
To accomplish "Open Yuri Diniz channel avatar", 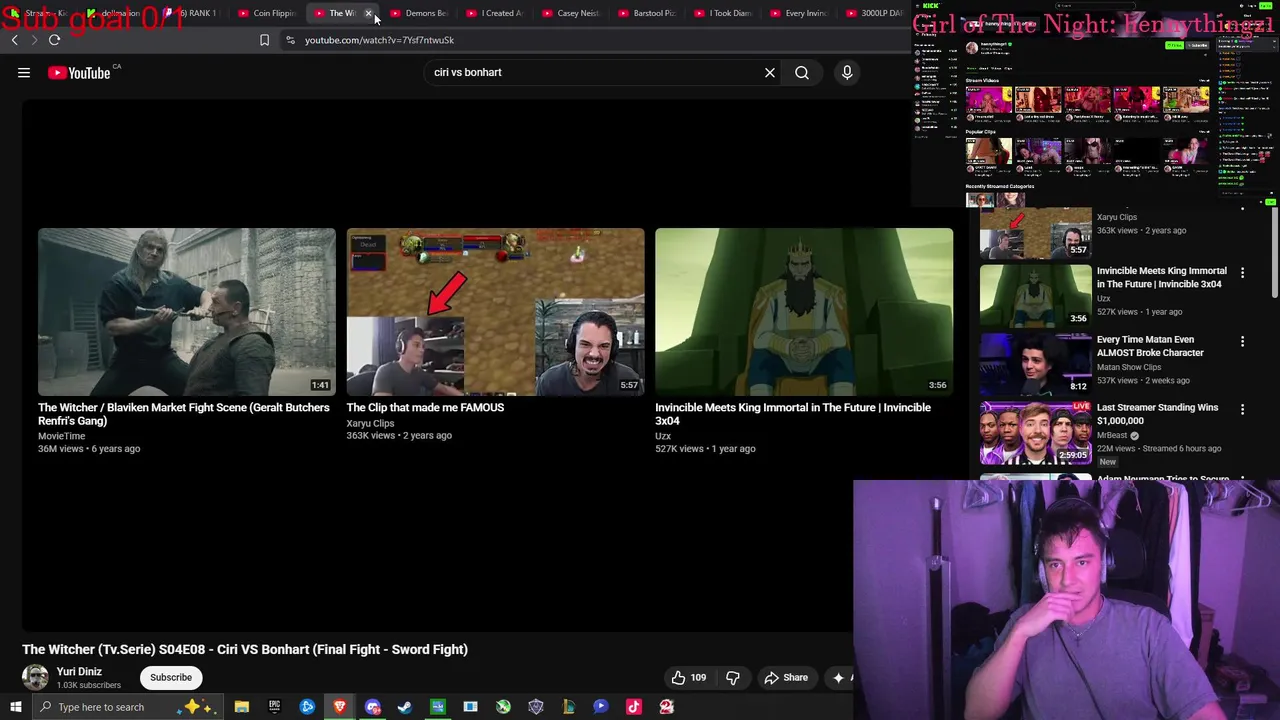I will click(x=35, y=677).
